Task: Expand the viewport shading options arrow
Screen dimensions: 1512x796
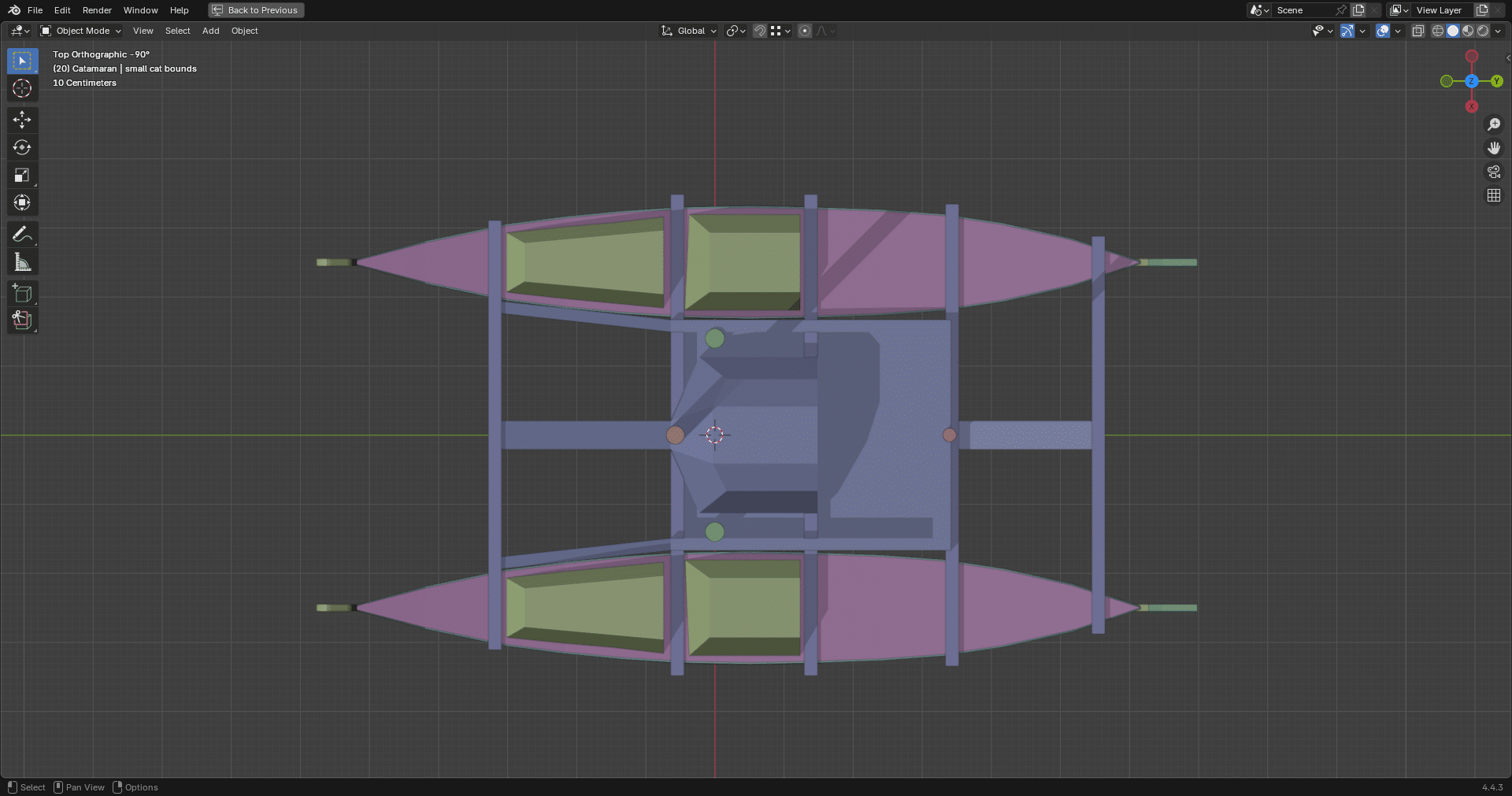Action: (x=1499, y=31)
